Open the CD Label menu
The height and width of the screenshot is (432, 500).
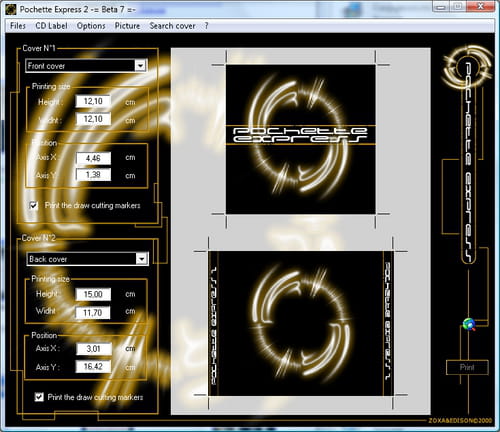(x=51, y=26)
